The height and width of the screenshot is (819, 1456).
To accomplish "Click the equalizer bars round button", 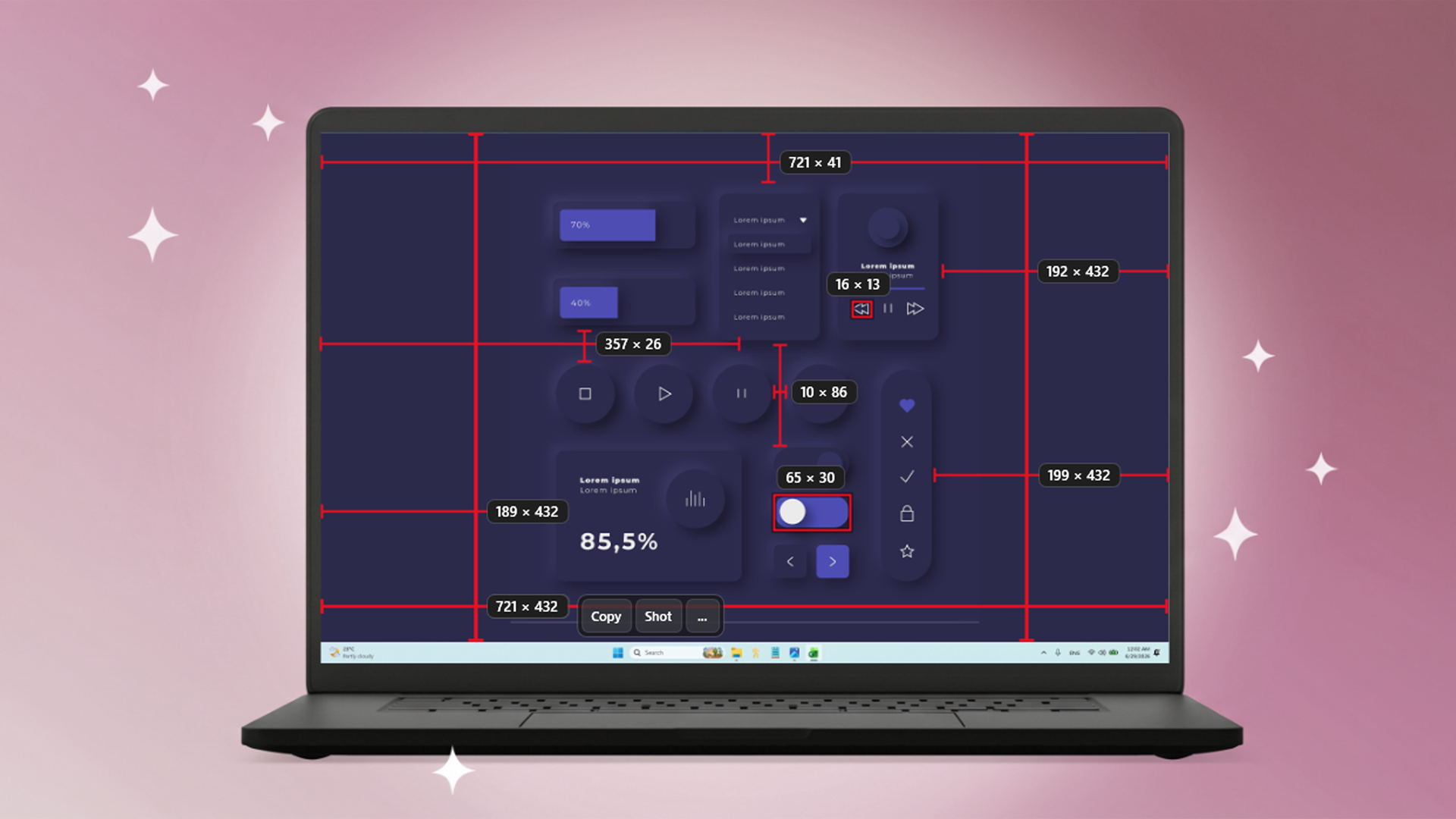I will coord(695,499).
